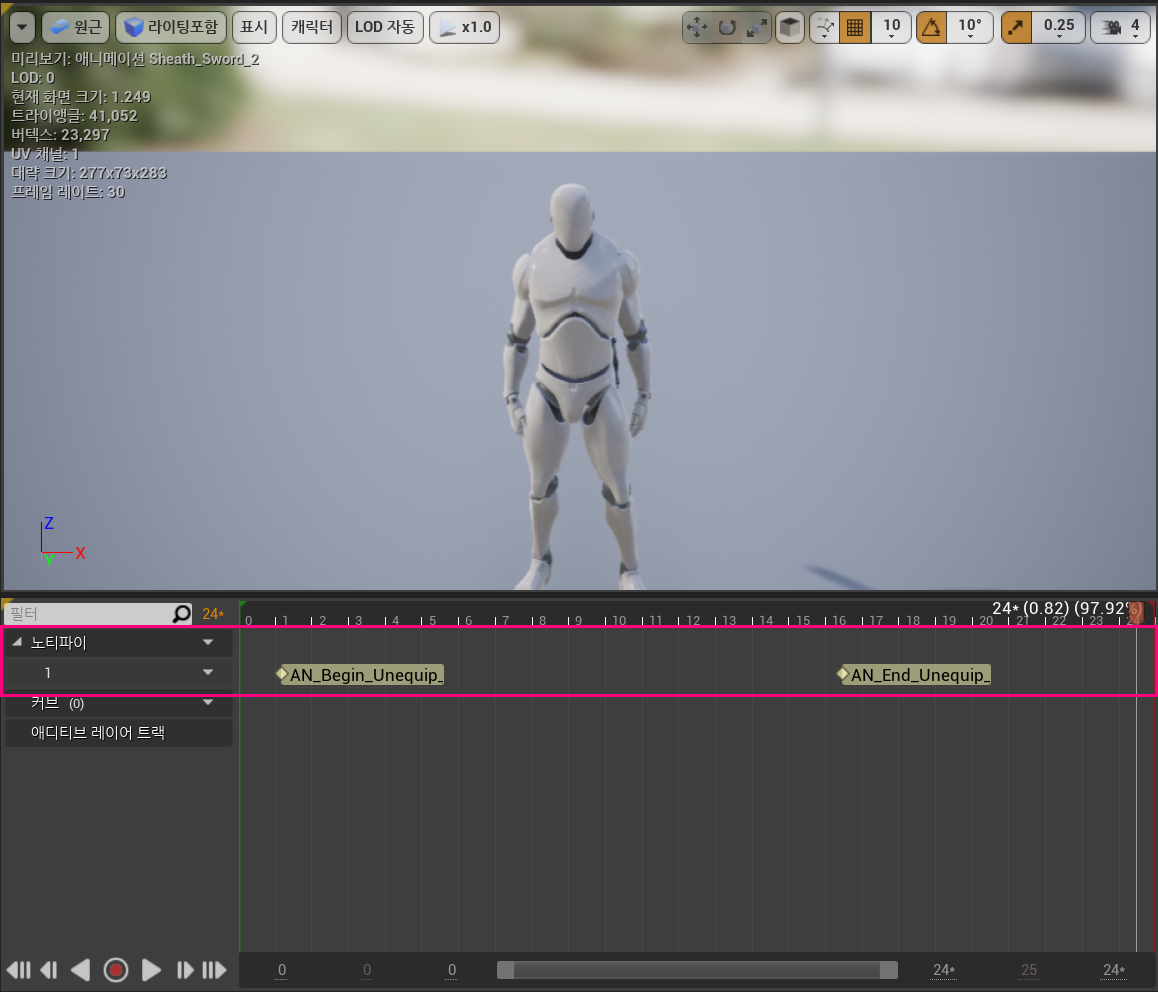This screenshot has height=992, width=1158.
Task: Click frame 5 on the timeline ruler
Action: point(432,620)
